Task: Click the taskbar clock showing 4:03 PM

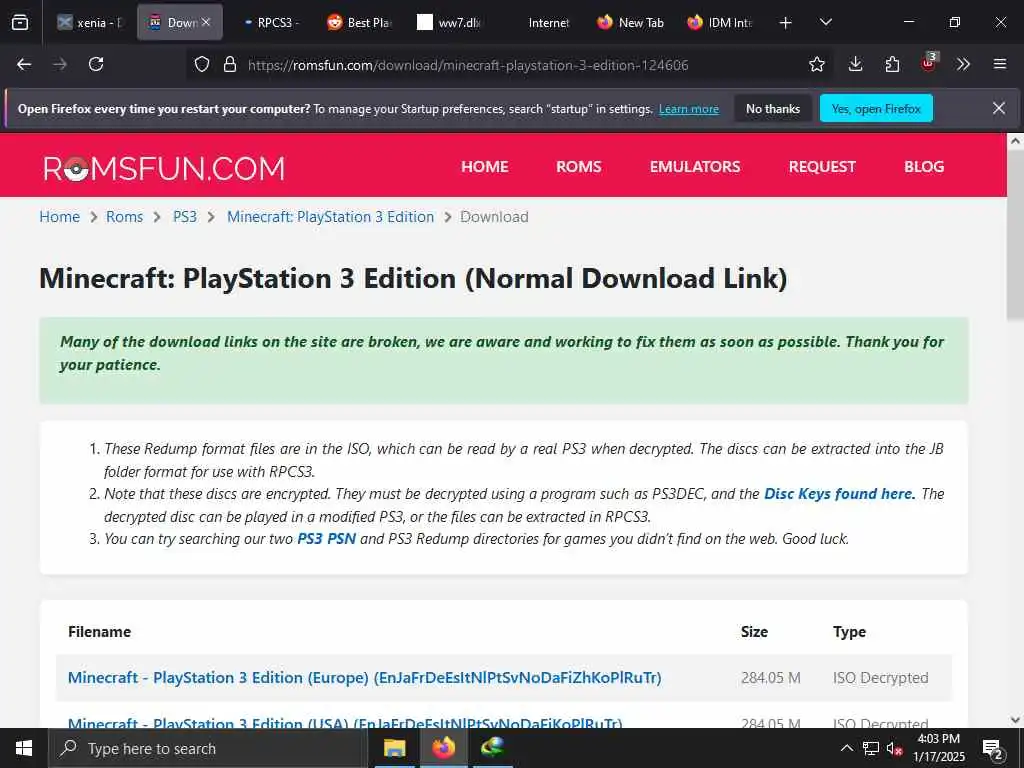Action: [939, 748]
